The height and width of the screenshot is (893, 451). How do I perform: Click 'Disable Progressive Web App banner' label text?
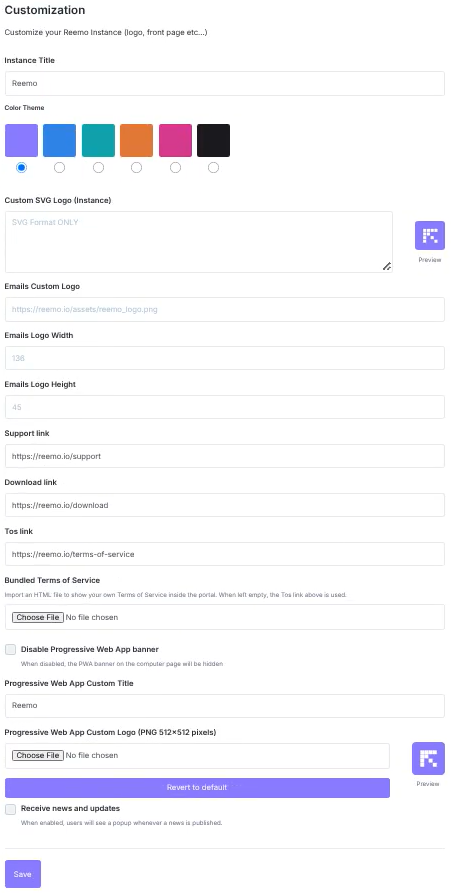(x=89, y=649)
